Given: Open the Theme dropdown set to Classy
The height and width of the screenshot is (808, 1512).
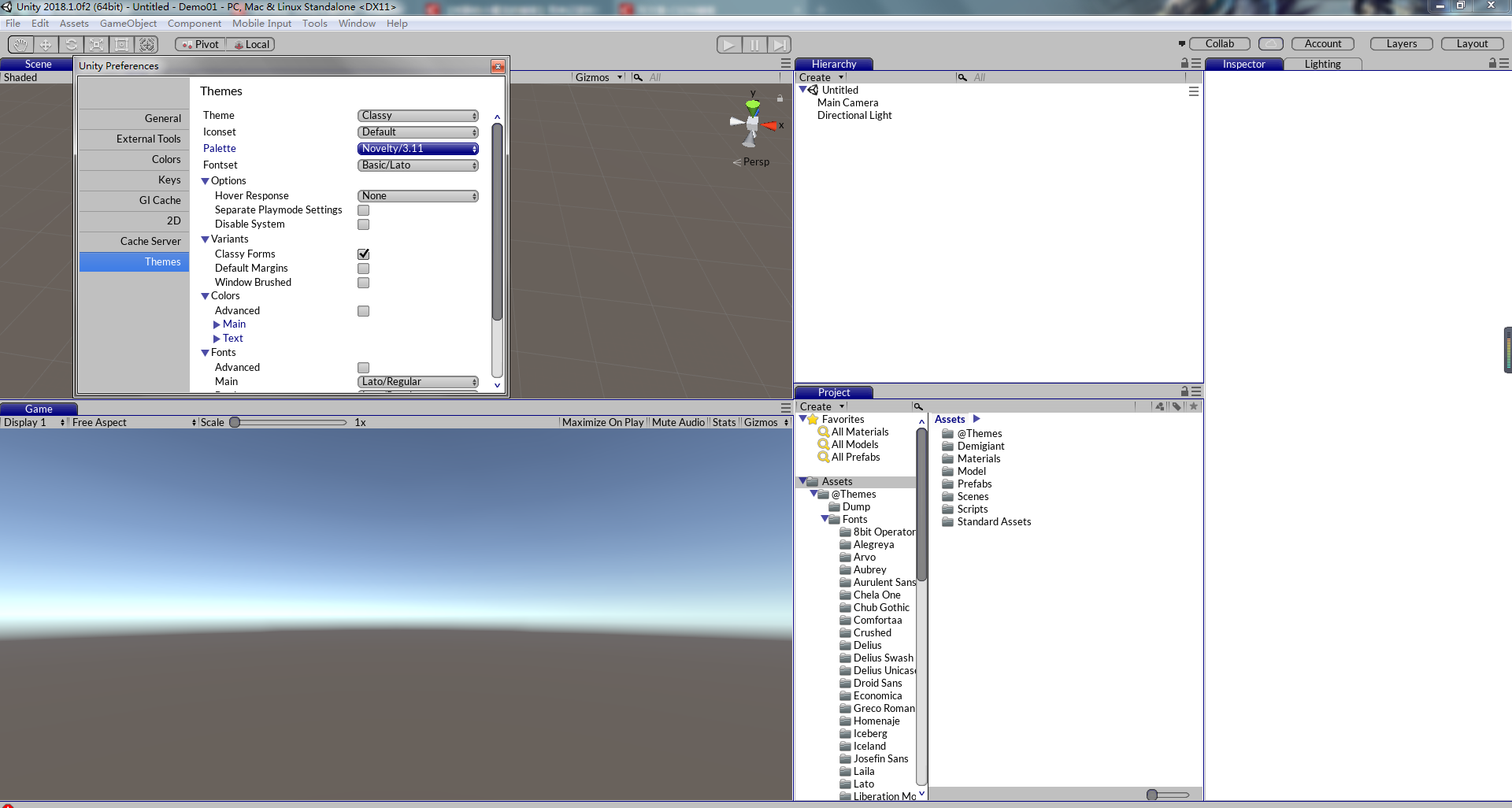Looking at the screenshot, I should click(418, 115).
